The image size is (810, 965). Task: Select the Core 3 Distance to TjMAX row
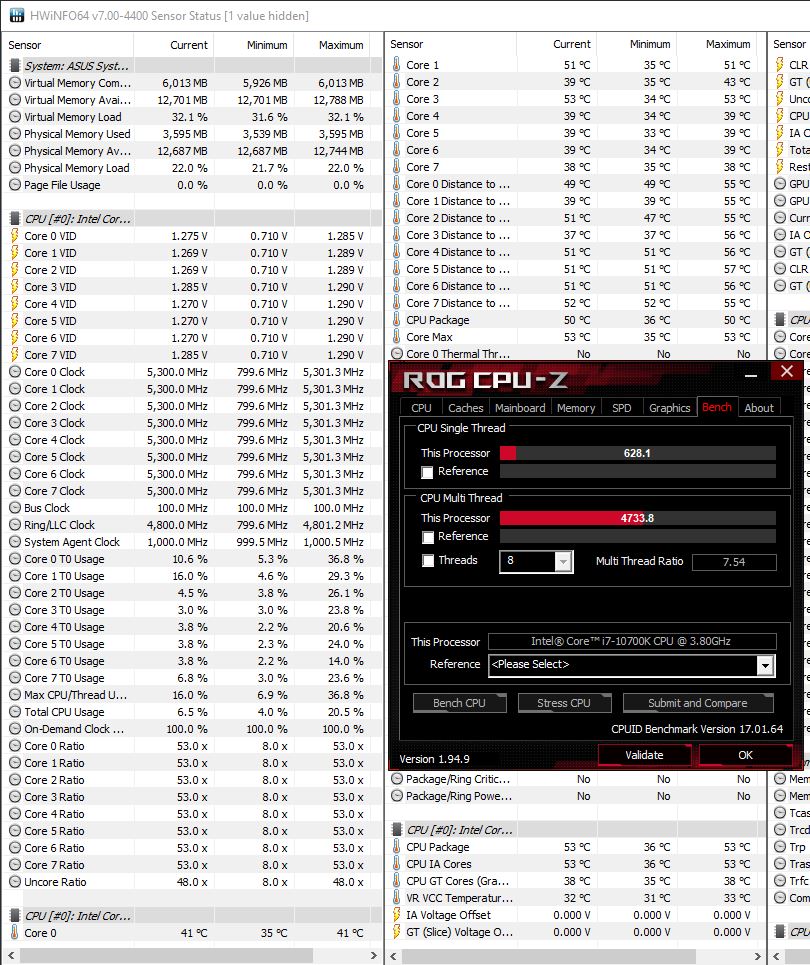point(575,235)
